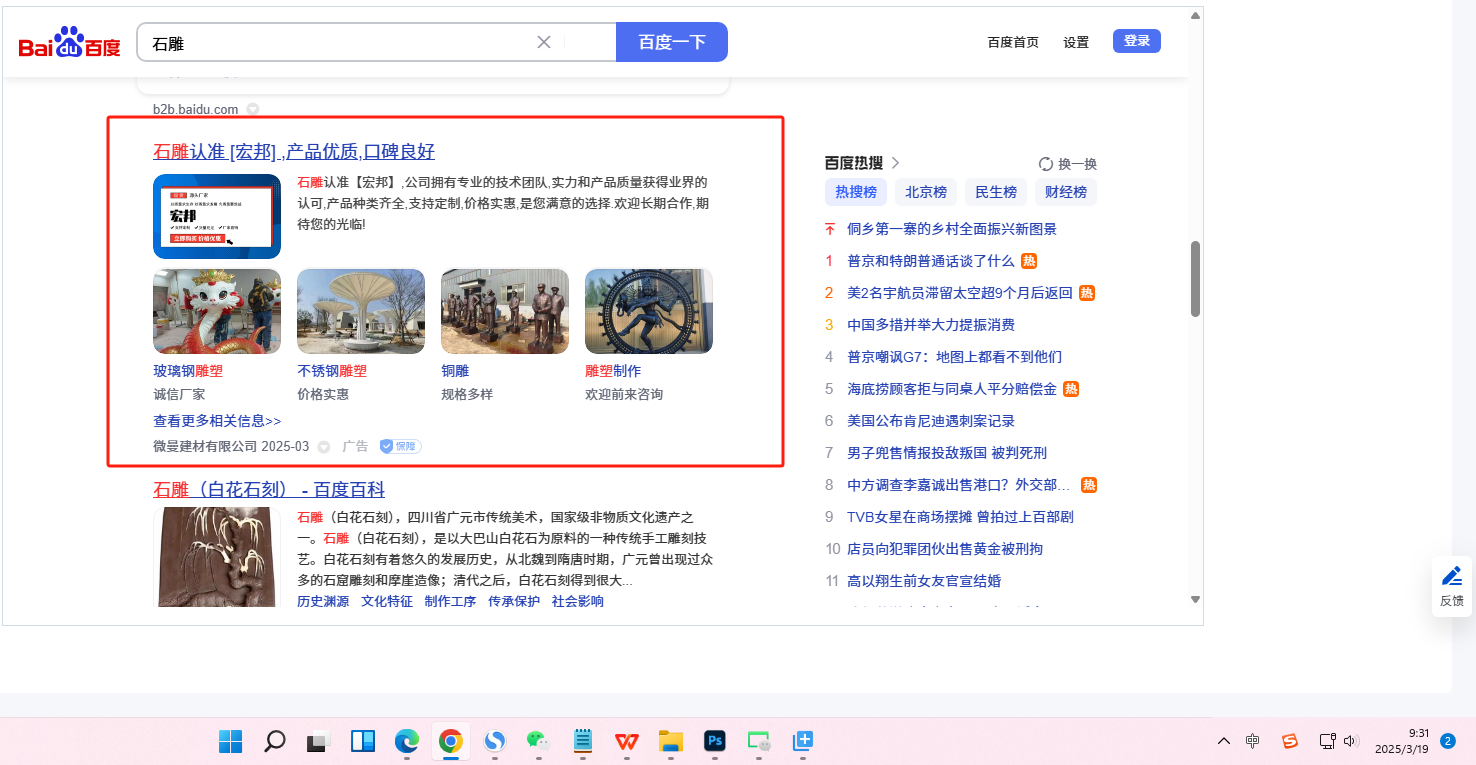Expand the hidden system tray icons chevron
Image resolution: width=1476 pixels, height=765 pixels.
click(1224, 741)
